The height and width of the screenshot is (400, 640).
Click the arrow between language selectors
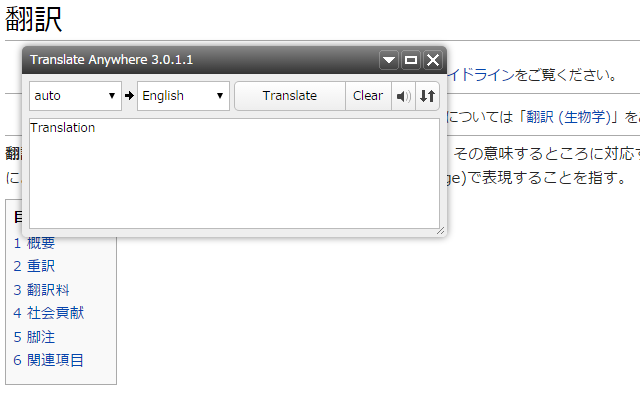coord(129,96)
